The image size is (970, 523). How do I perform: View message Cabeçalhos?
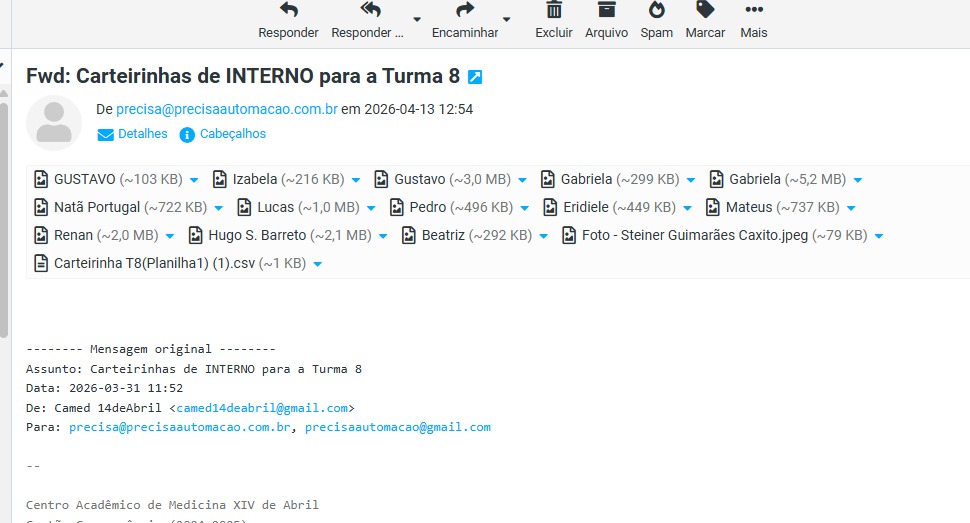[223, 134]
